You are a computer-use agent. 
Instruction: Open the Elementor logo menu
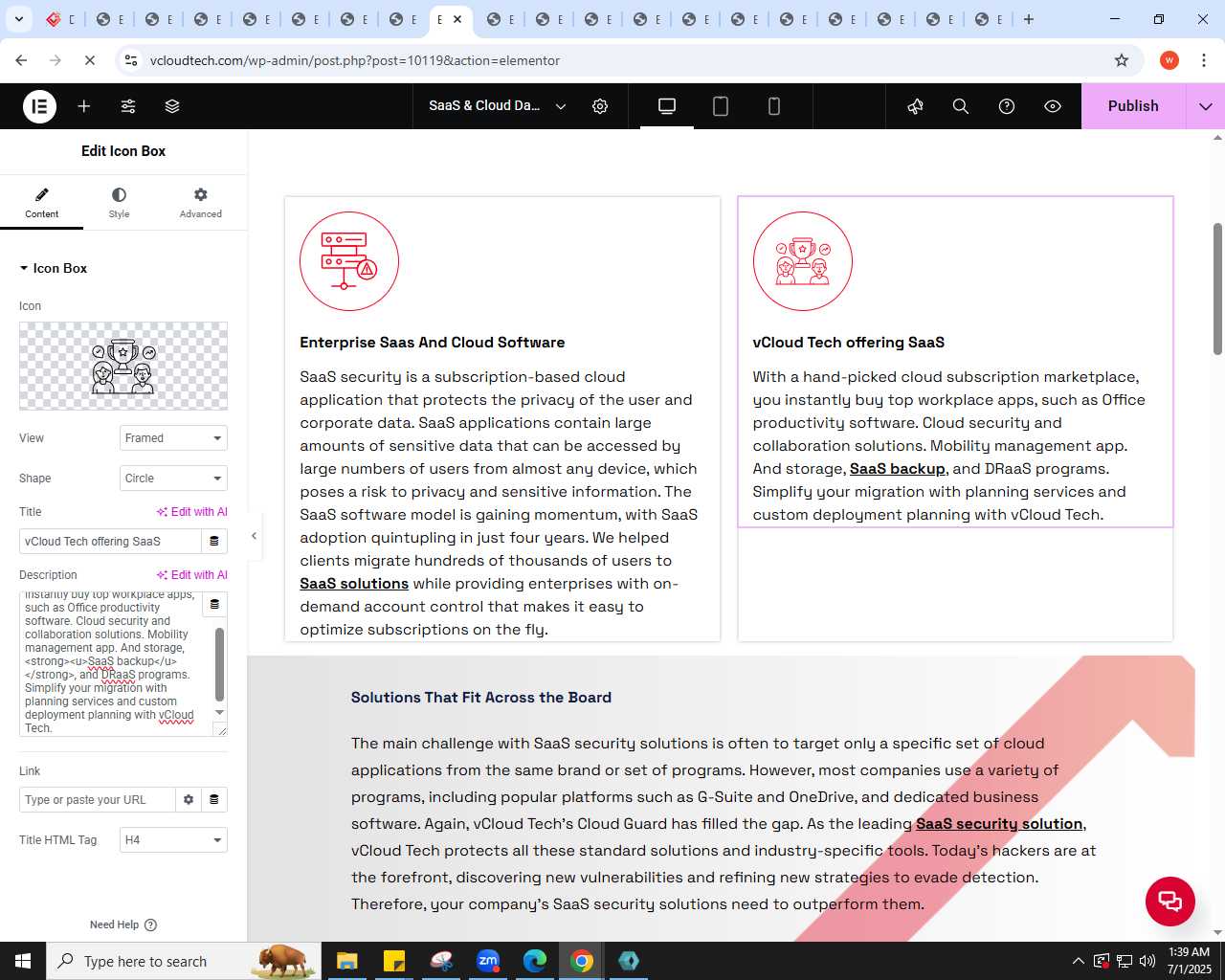(39, 106)
